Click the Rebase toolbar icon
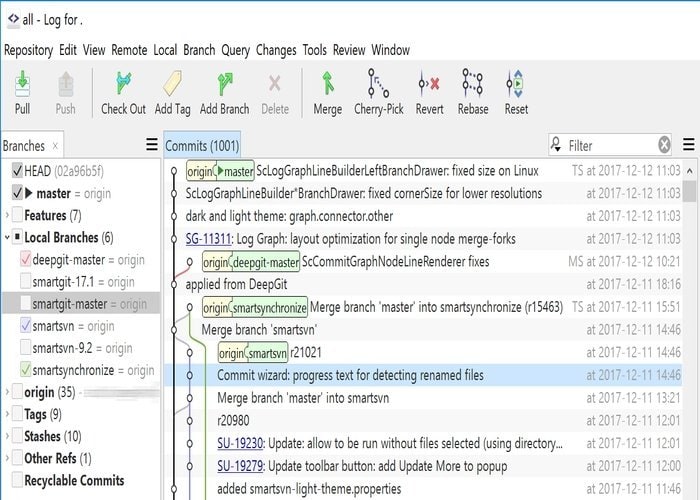 point(473,83)
